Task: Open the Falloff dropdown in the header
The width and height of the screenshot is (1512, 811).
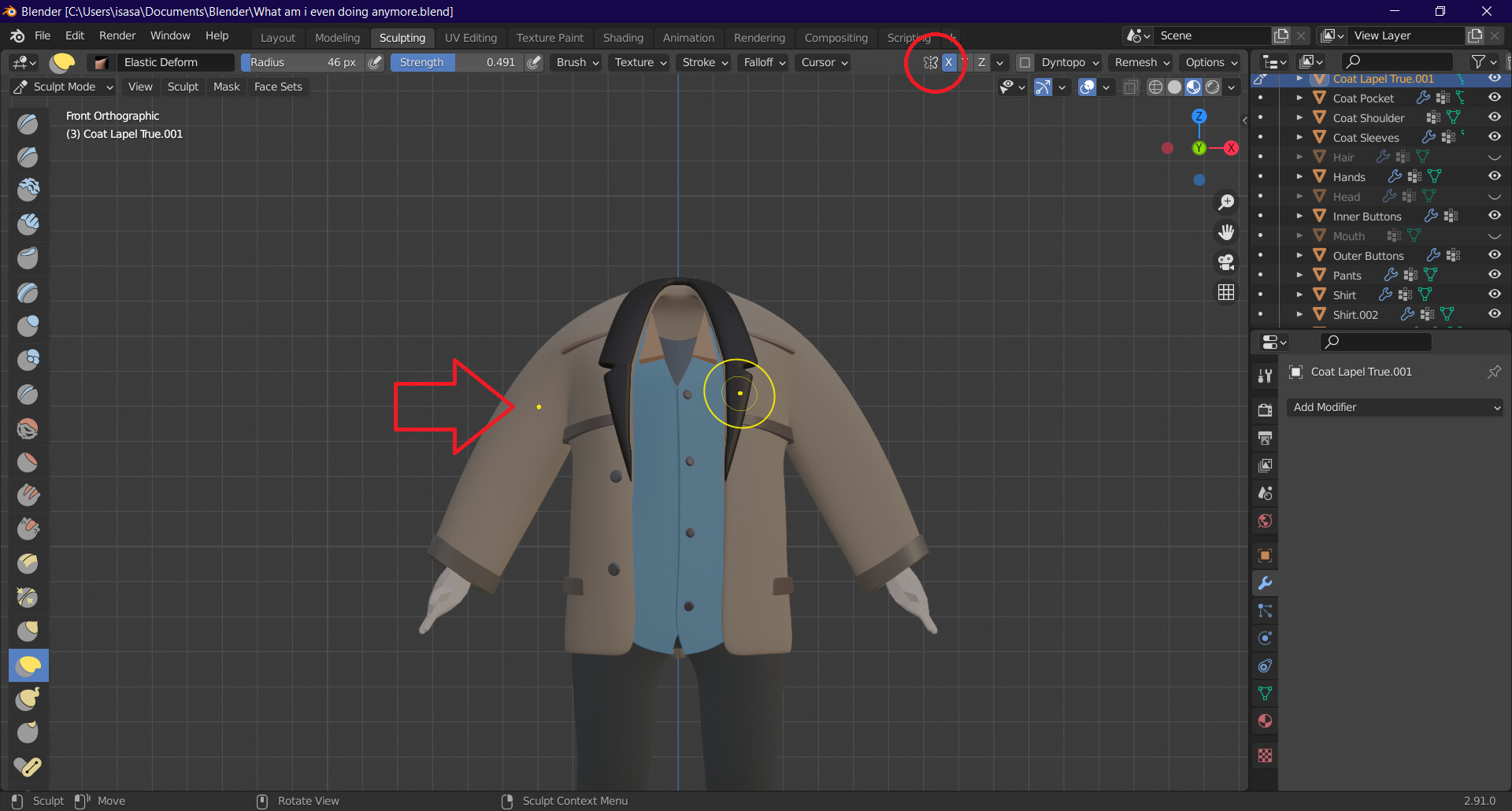Action: click(x=762, y=62)
